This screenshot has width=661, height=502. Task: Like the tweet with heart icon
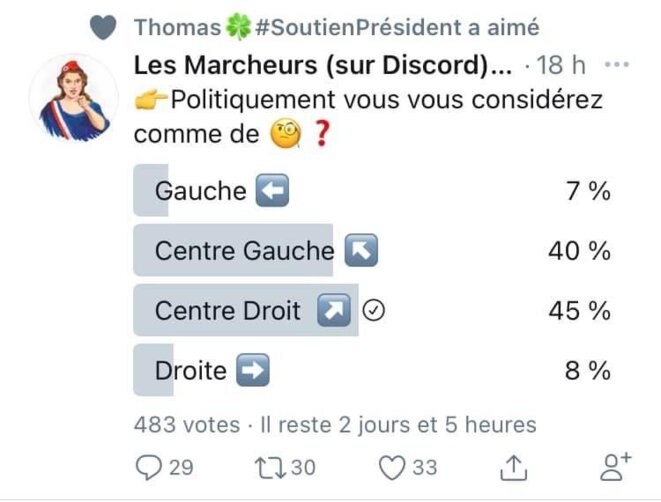pyautogui.click(x=393, y=466)
